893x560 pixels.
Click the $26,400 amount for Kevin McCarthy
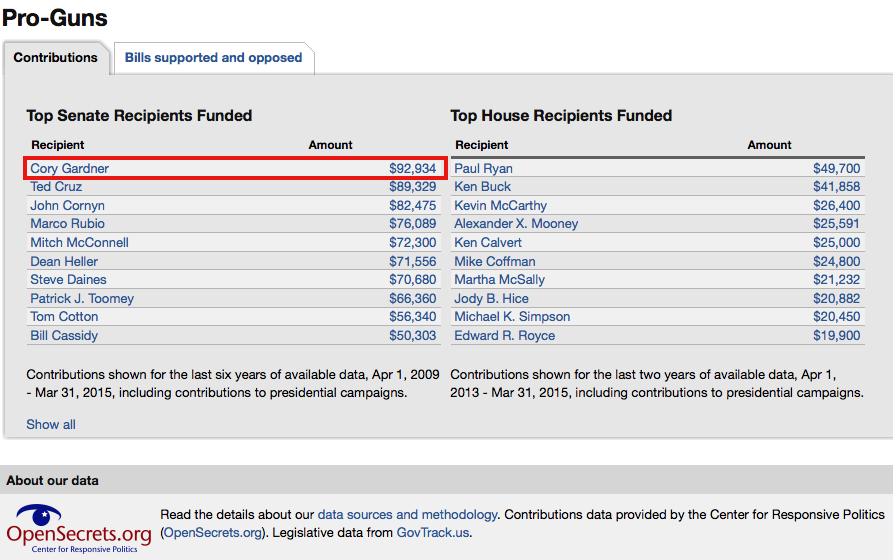[x=837, y=206]
